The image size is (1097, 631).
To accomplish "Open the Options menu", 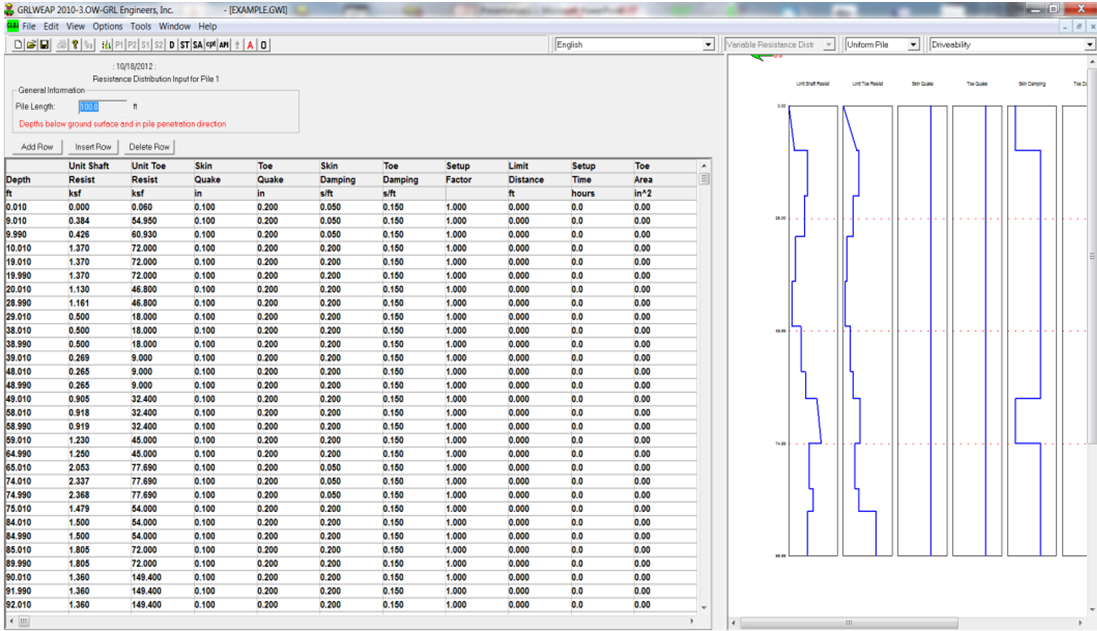I will click(x=108, y=26).
